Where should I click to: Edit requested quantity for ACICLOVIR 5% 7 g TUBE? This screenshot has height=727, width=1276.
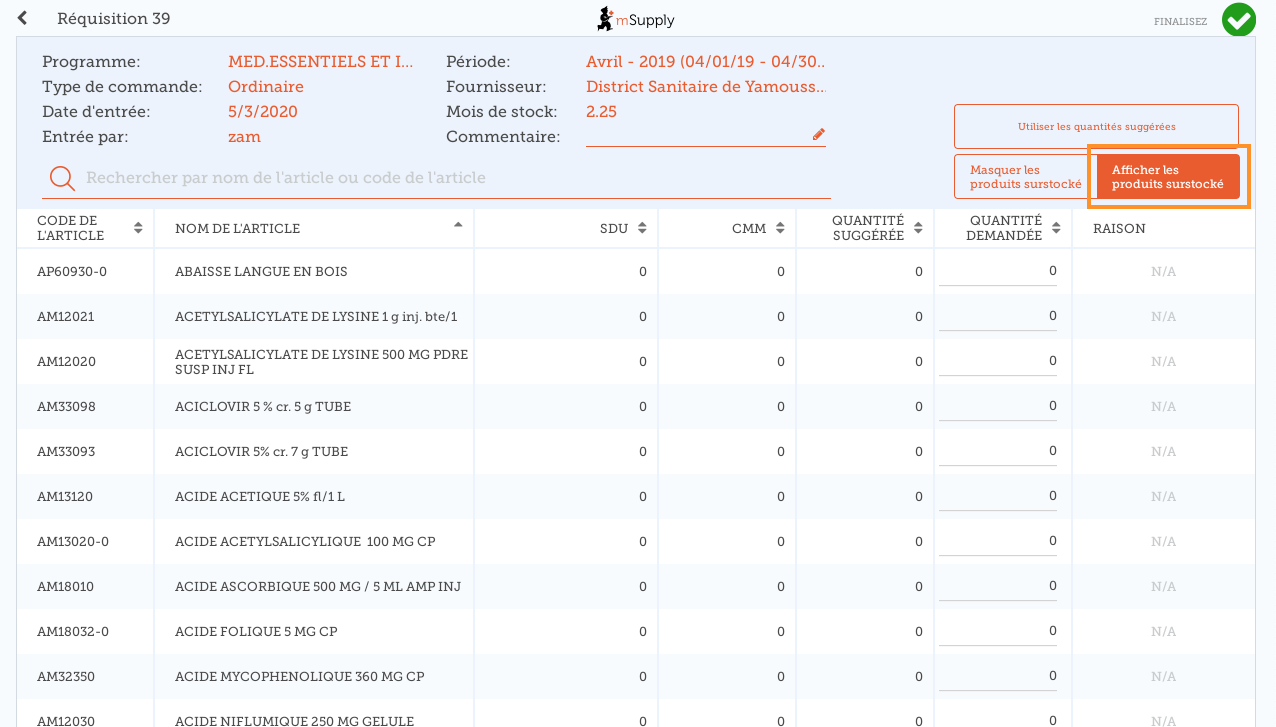[x=998, y=452]
